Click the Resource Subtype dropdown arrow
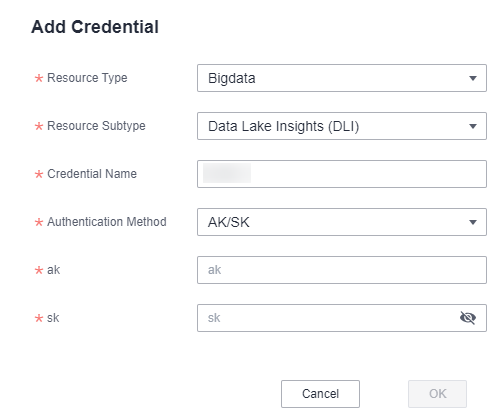 click(473, 126)
